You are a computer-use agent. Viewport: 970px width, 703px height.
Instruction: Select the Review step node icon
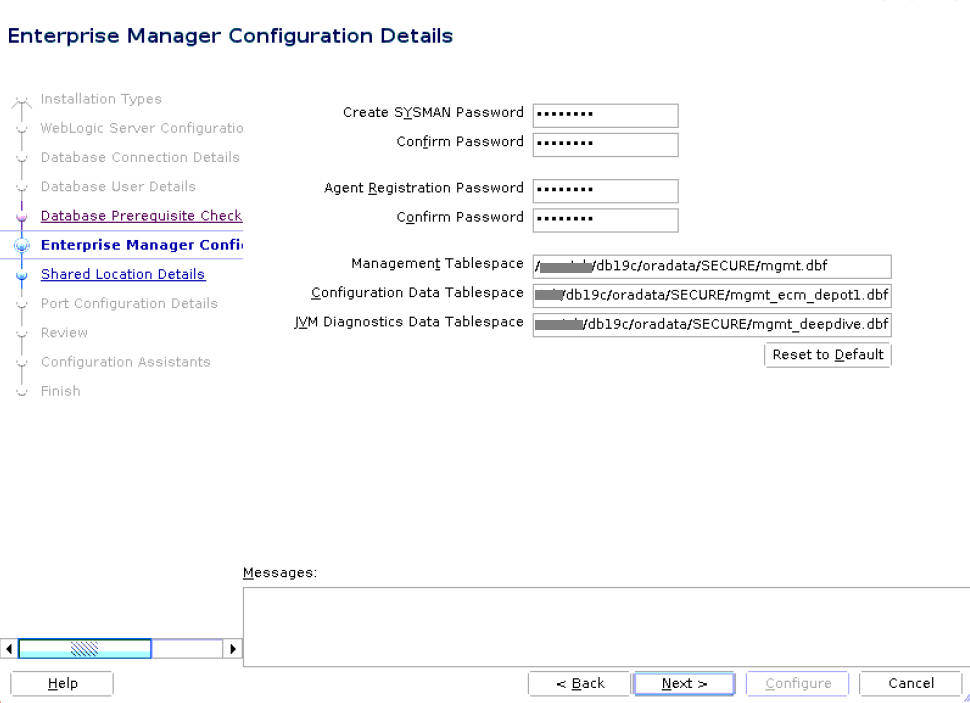click(x=21, y=332)
